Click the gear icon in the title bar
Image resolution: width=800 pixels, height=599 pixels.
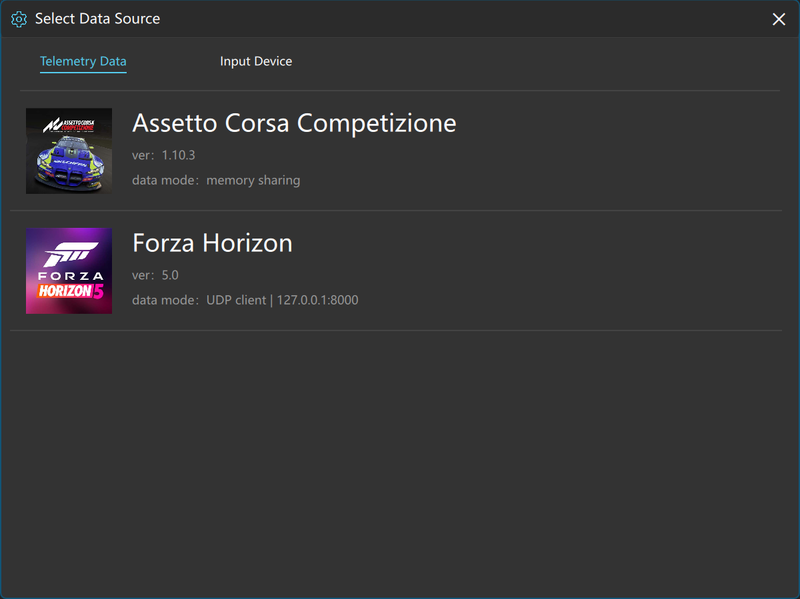pyautogui.click(x=19, y=19)
